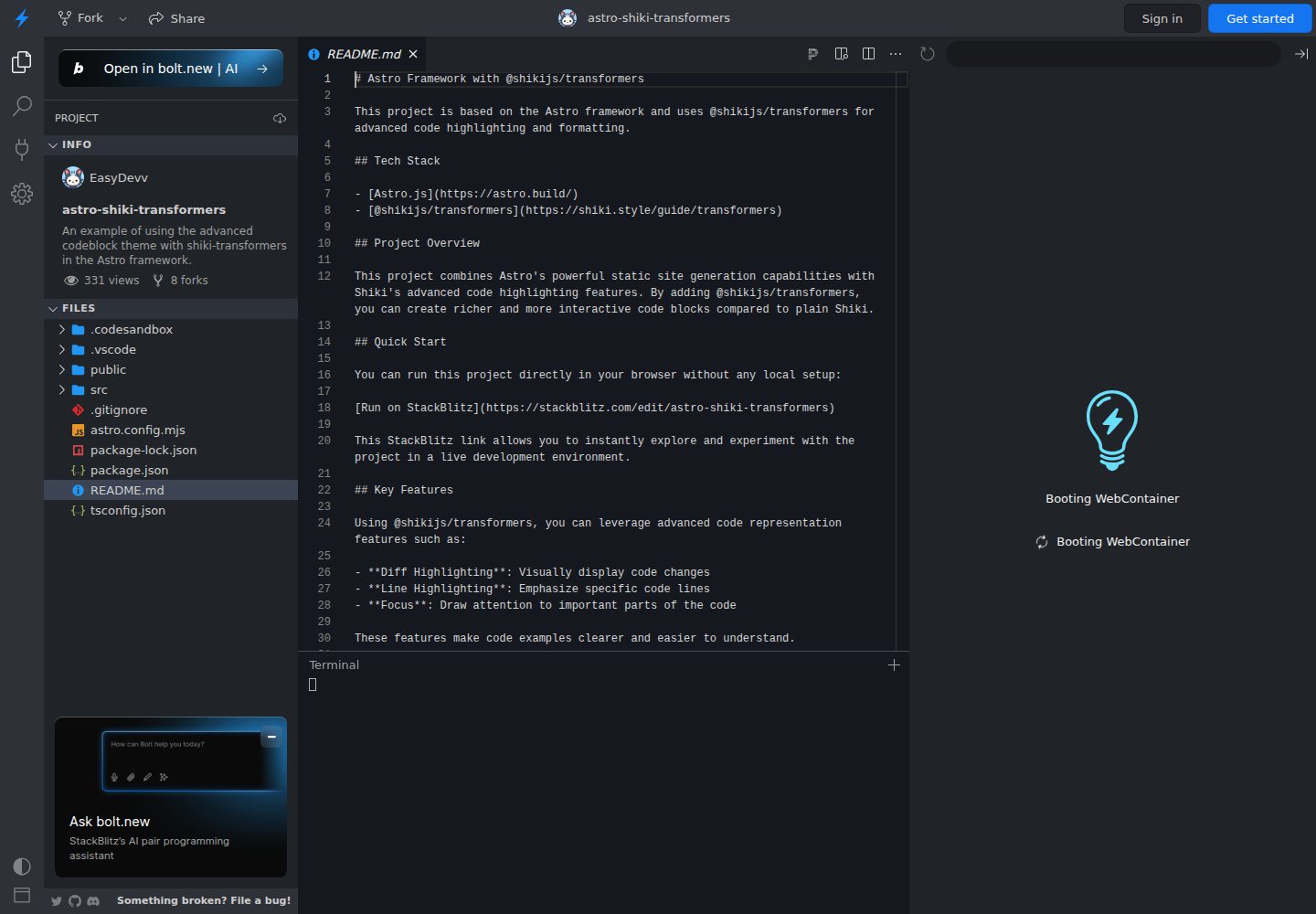Toggle the bottom panel layout icon
The image size is (1316, 914).
tap(22, 895)
